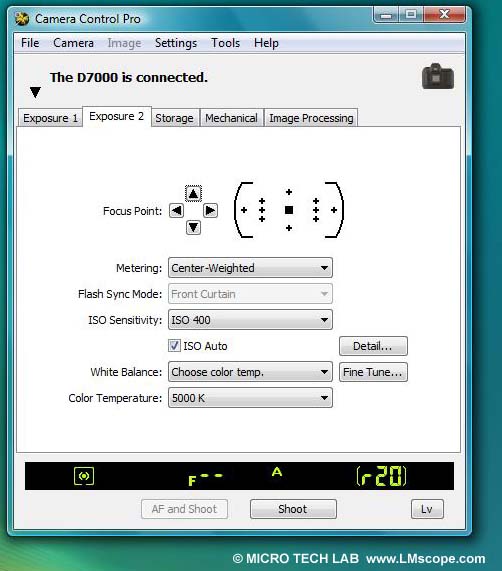Click the AF and Shoot button
This screenshot has width=502, height=571.
click(x=184, y=509)
